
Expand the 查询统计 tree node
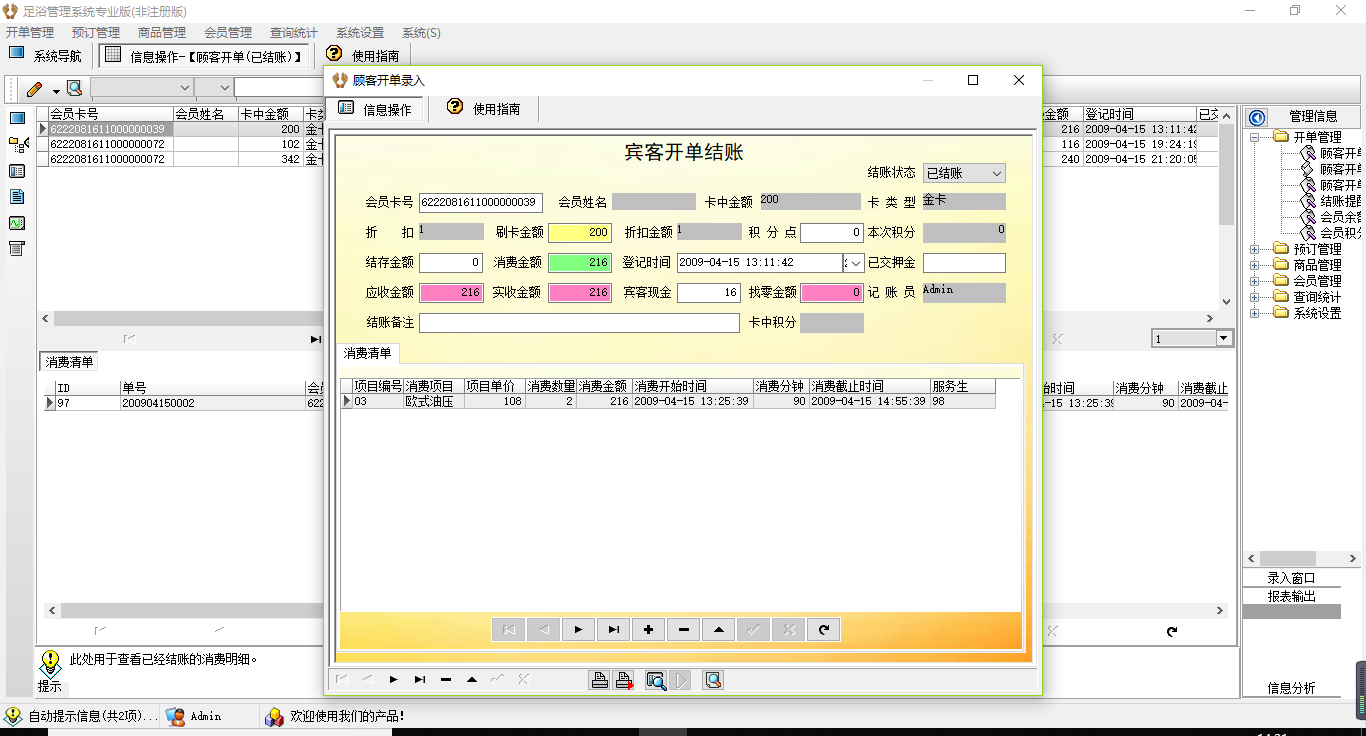pos(1255,297)
